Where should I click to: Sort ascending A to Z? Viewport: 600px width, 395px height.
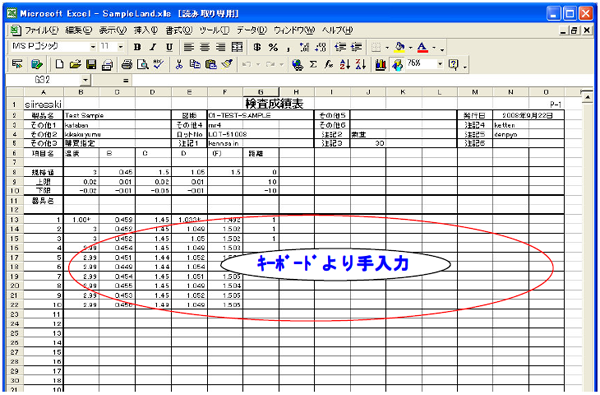[x=345, y=64]
